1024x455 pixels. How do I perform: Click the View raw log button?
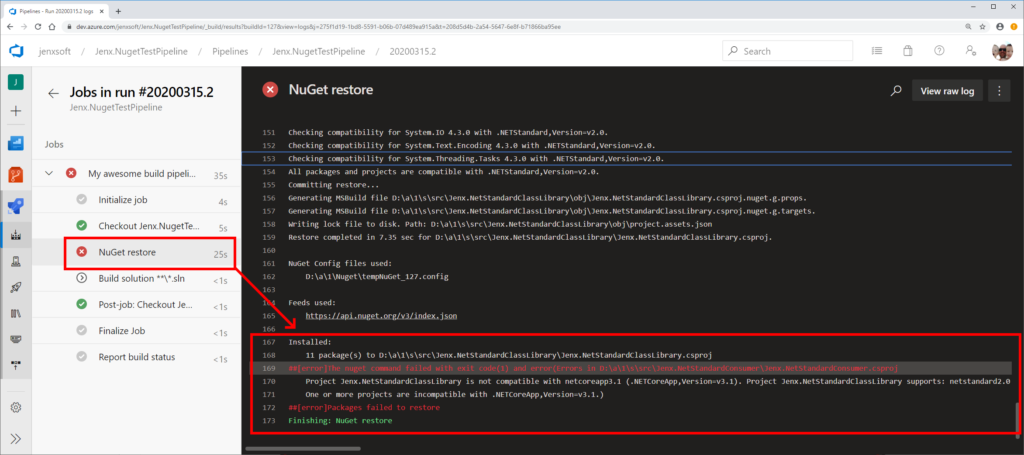tap(947, 91)
